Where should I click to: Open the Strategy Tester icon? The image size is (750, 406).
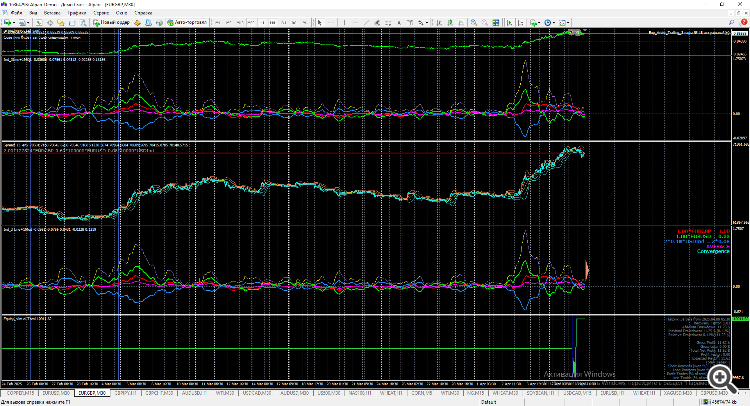(83, 22)
